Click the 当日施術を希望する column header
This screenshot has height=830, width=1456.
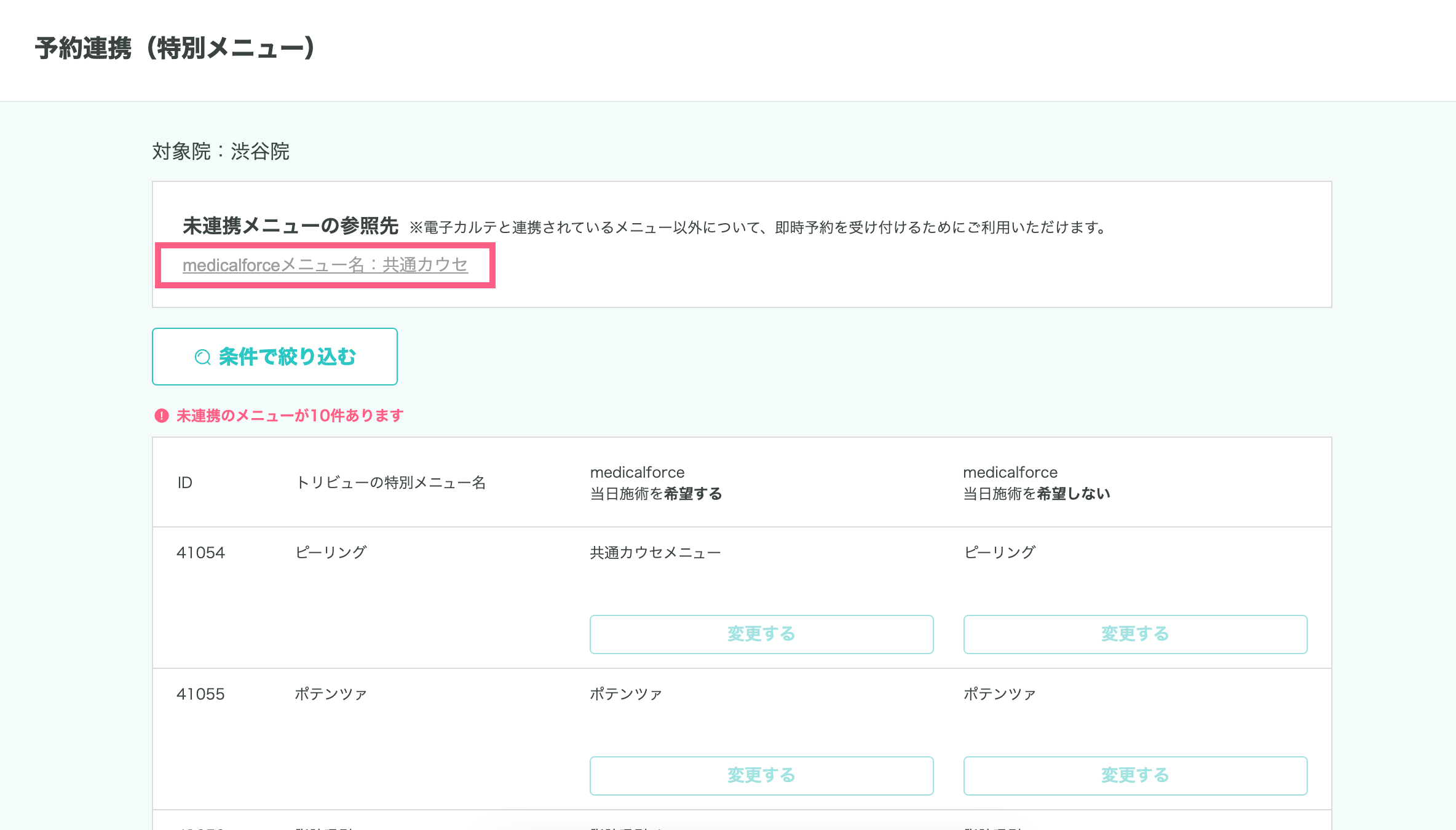coord(655,483)
